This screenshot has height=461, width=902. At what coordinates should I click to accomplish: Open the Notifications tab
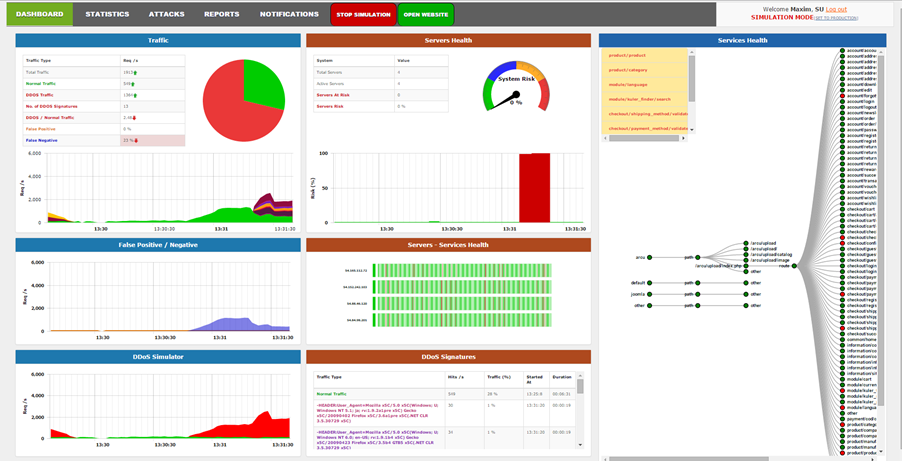pyautogui.click(x=289, y=14)
